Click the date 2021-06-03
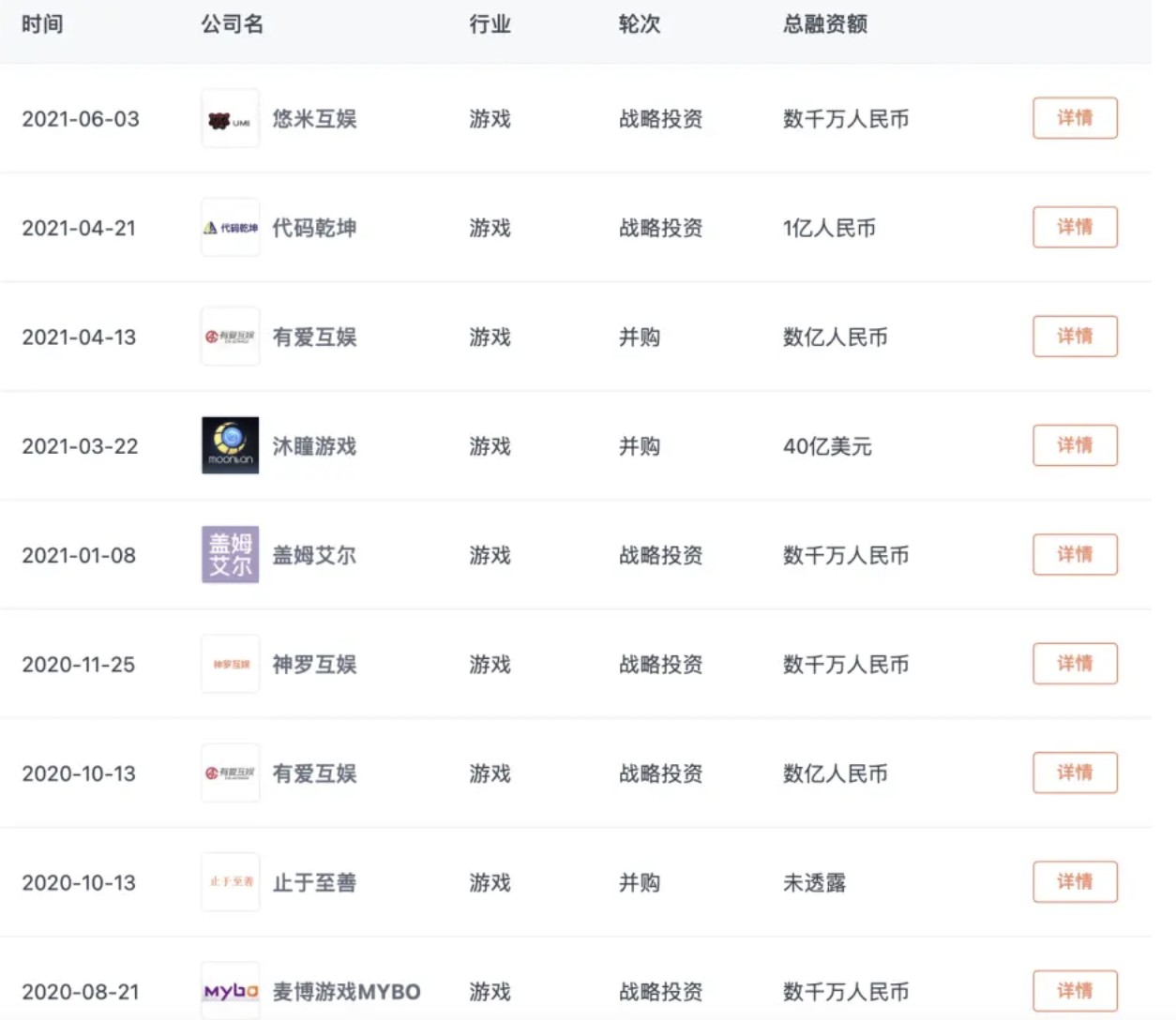Image resolution: width=1176 pixels, height=1020 pixels. pyautogui.click(x=81, y=119)
